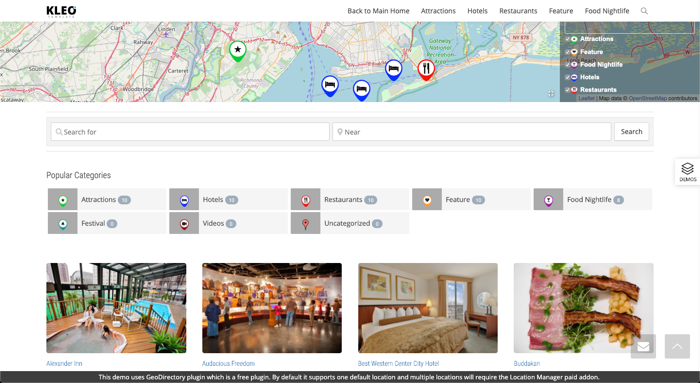Open the Alexander Inn listing link

point(64,363)
